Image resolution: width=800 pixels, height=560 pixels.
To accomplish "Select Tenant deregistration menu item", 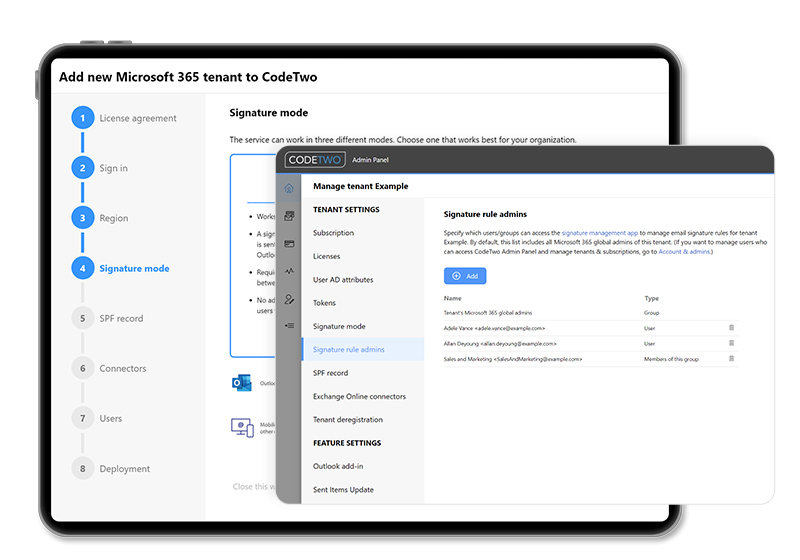I will [347, 420].
